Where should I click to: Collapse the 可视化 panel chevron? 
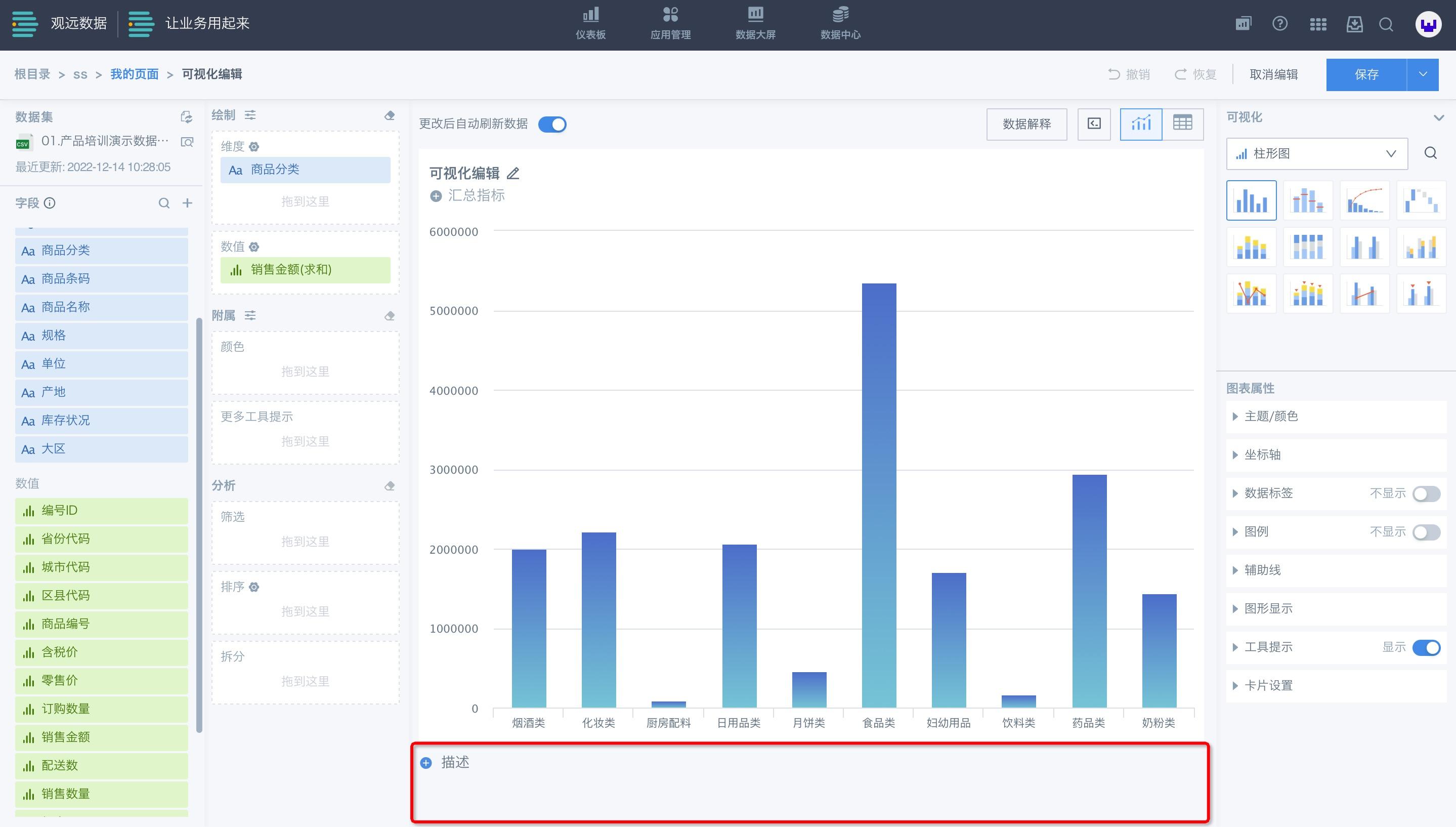click(1438, 117)
